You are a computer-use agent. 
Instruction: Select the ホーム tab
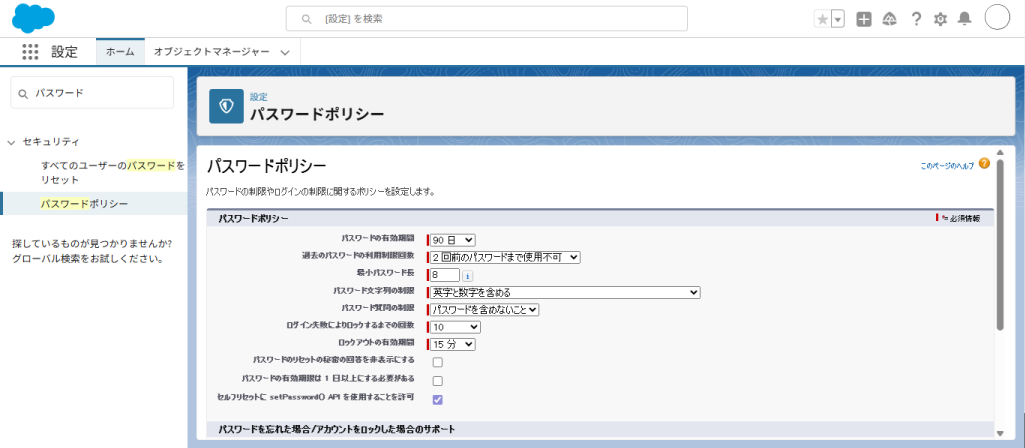point(120,52)
